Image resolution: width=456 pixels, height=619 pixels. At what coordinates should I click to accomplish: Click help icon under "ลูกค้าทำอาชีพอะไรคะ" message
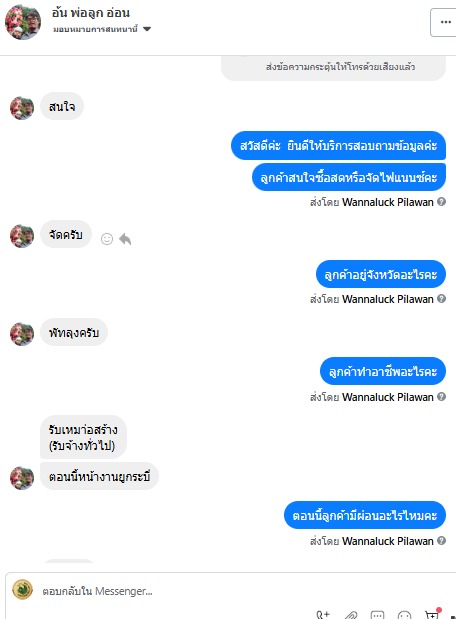click(442, 397)
